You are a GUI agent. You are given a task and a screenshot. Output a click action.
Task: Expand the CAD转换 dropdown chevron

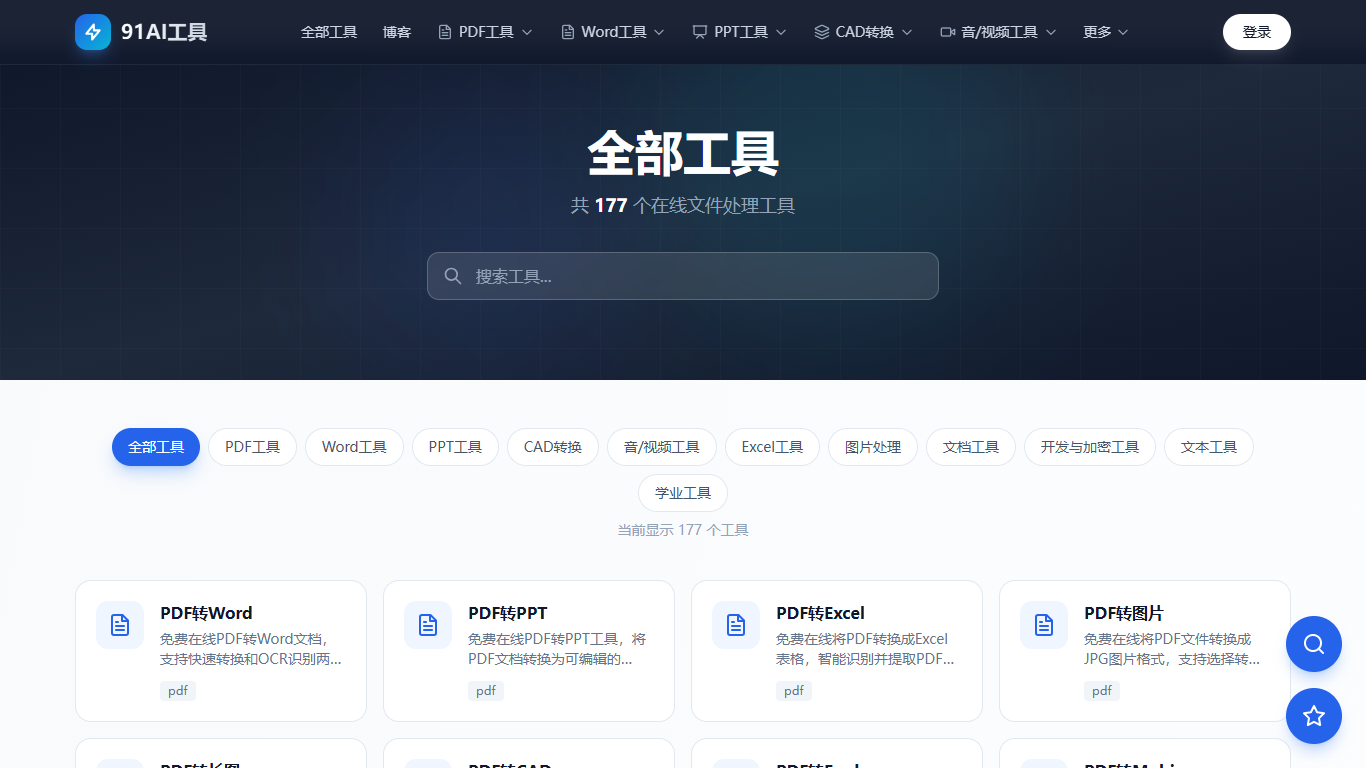(907, 32)
